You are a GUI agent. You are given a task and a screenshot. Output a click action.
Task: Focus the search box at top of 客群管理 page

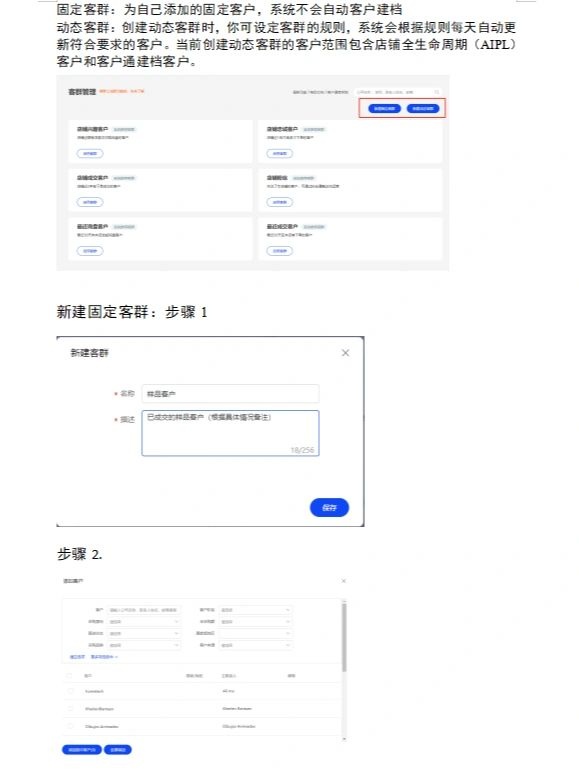397,92
